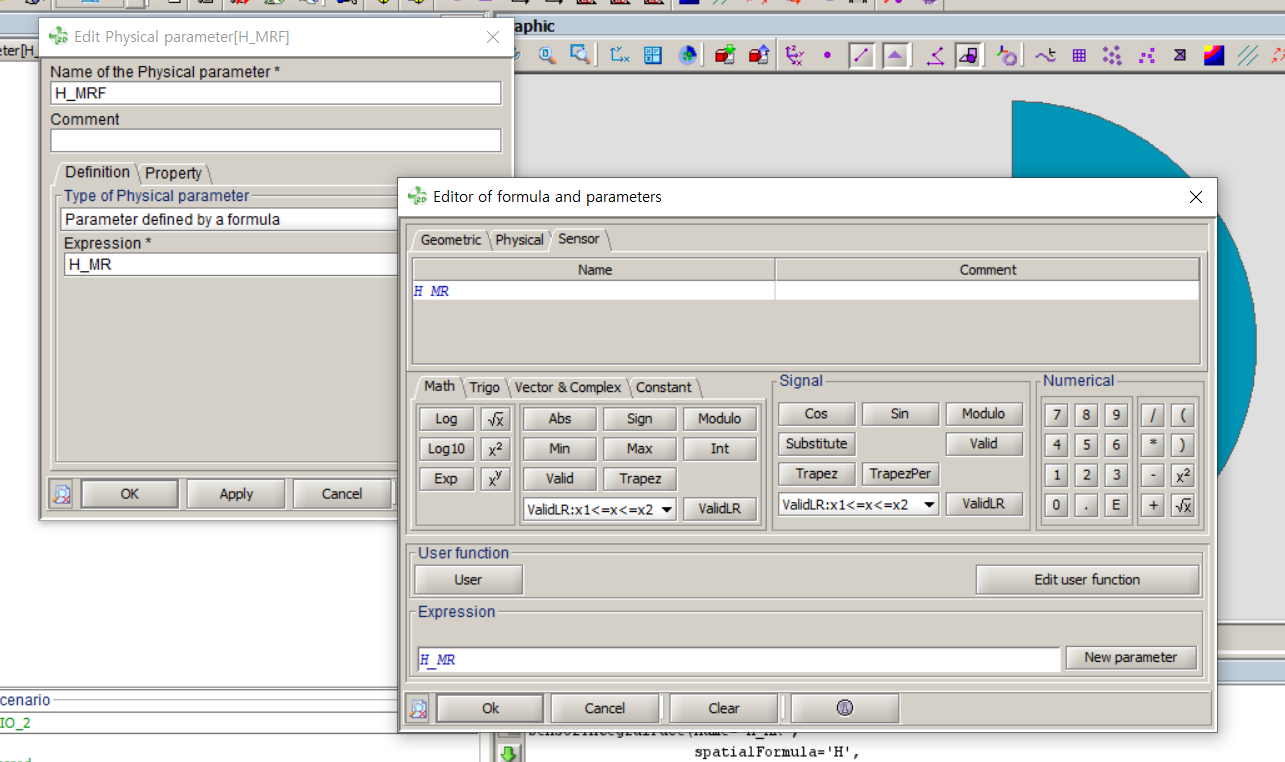This screenshot has width=1285, height=762.
Task: Click the New parameter button
Action: pos(1131,657)
